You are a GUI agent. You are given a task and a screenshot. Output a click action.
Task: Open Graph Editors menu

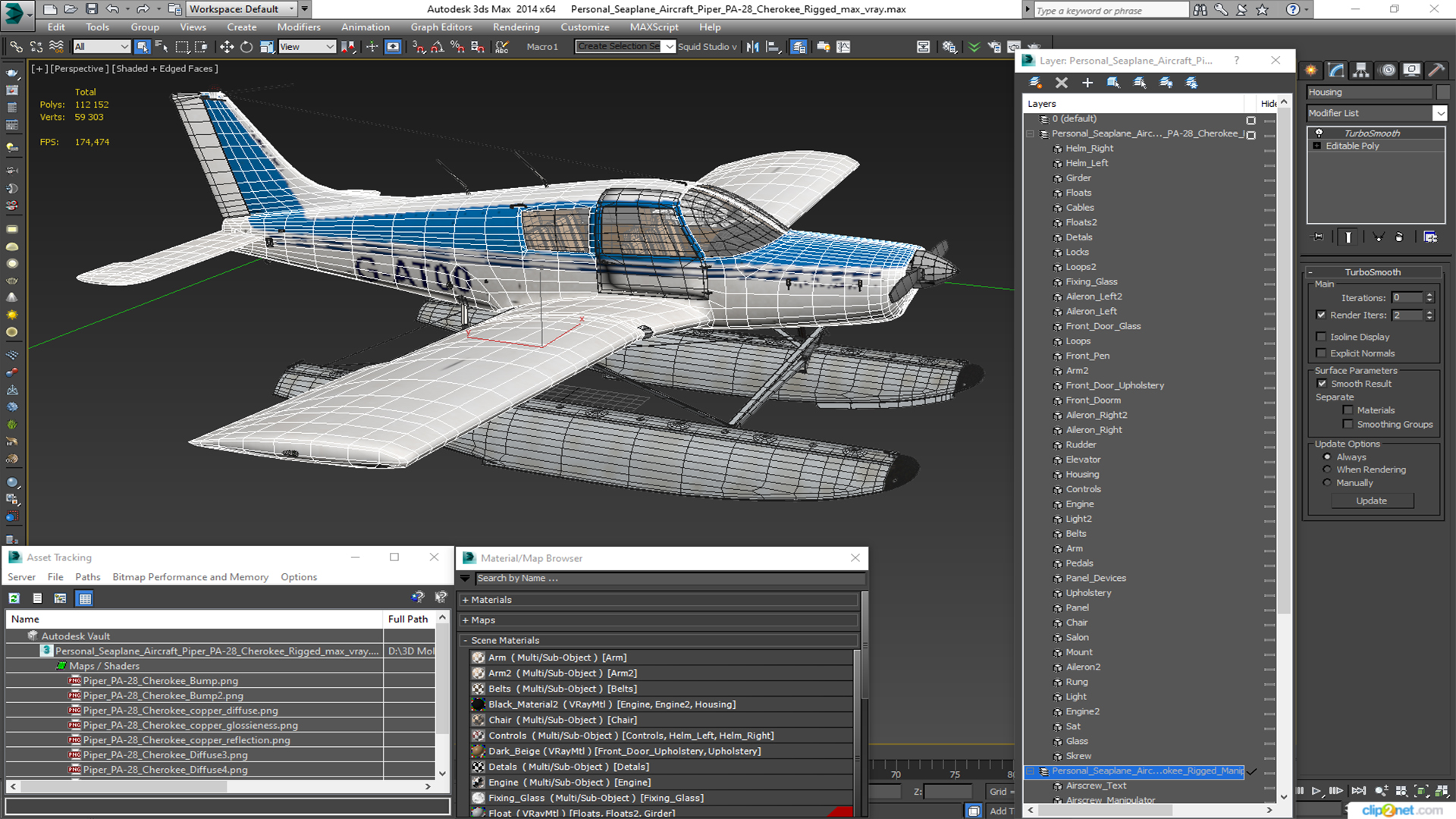click(x=441, y=27)
